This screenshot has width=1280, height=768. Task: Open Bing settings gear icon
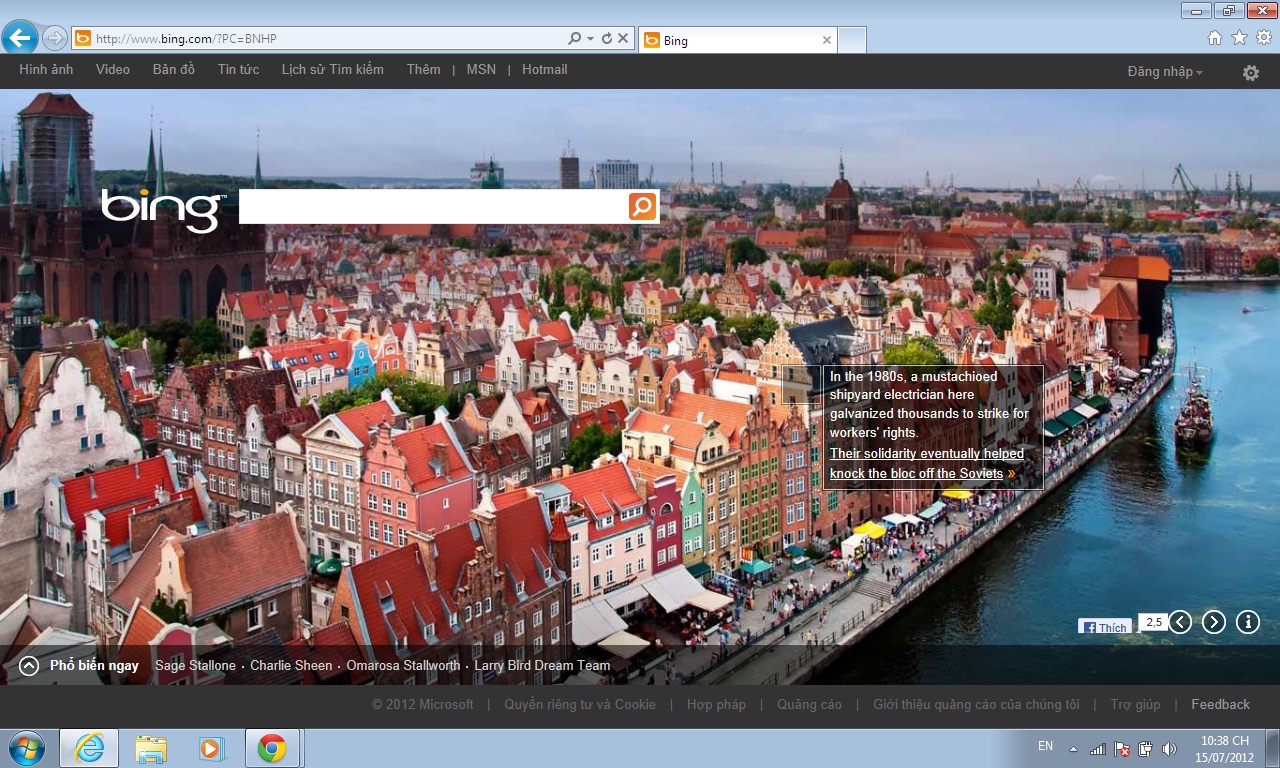pos(1251,73)
